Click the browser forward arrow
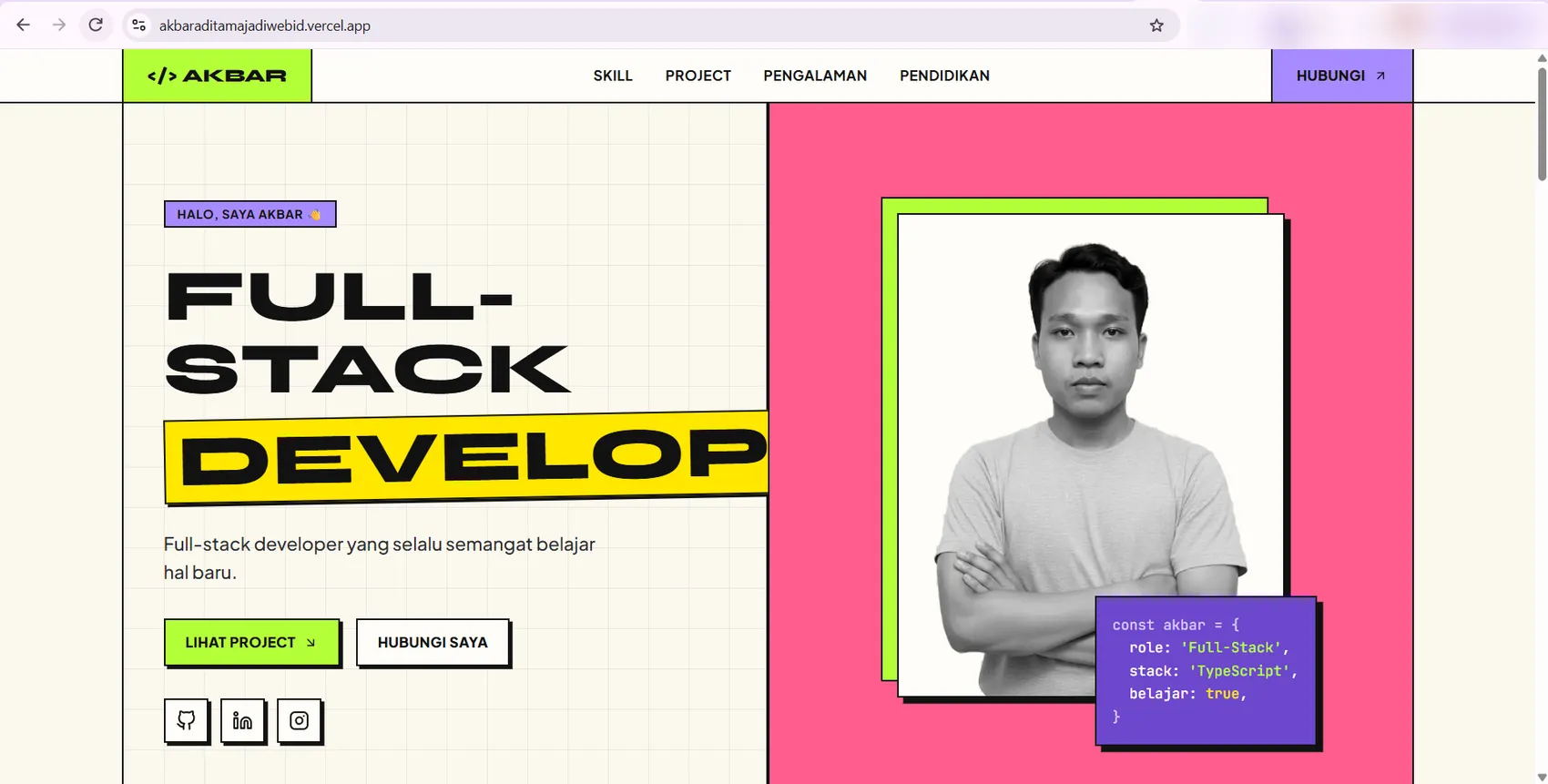The image size is (1548, 784). pos(59,25)
